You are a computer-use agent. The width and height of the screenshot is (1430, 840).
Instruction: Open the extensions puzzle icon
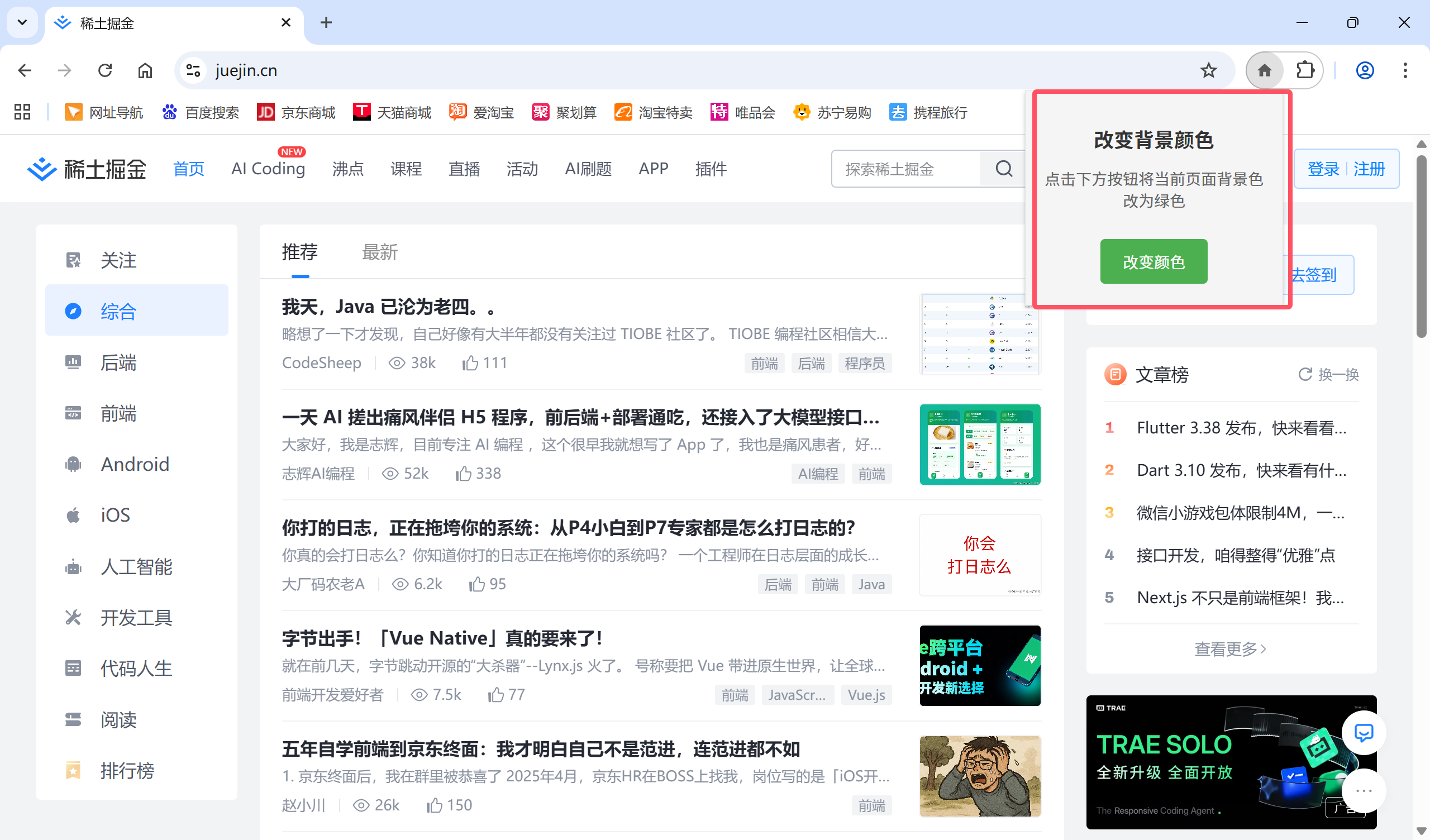1304,70
